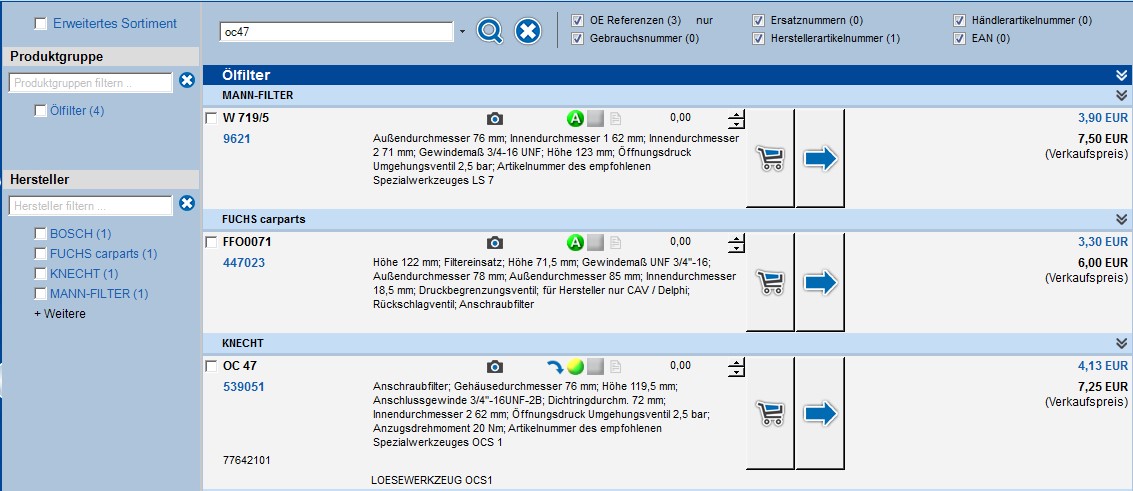Tick the BOSCH (1) manufacturer checkbox
Screen dimensions: 1133x491
click(40, 233)
